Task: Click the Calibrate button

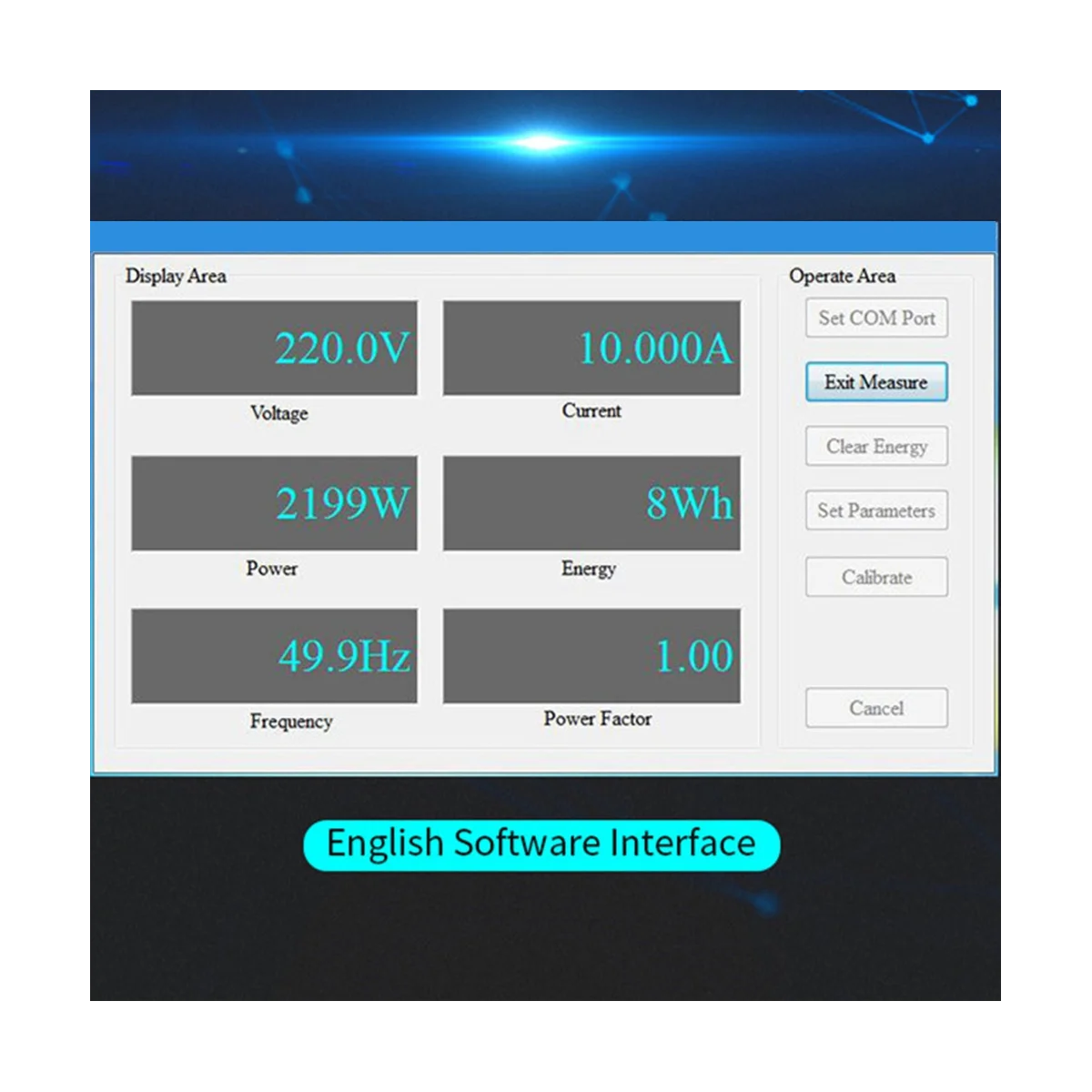Action: click(x=876, y=577)
